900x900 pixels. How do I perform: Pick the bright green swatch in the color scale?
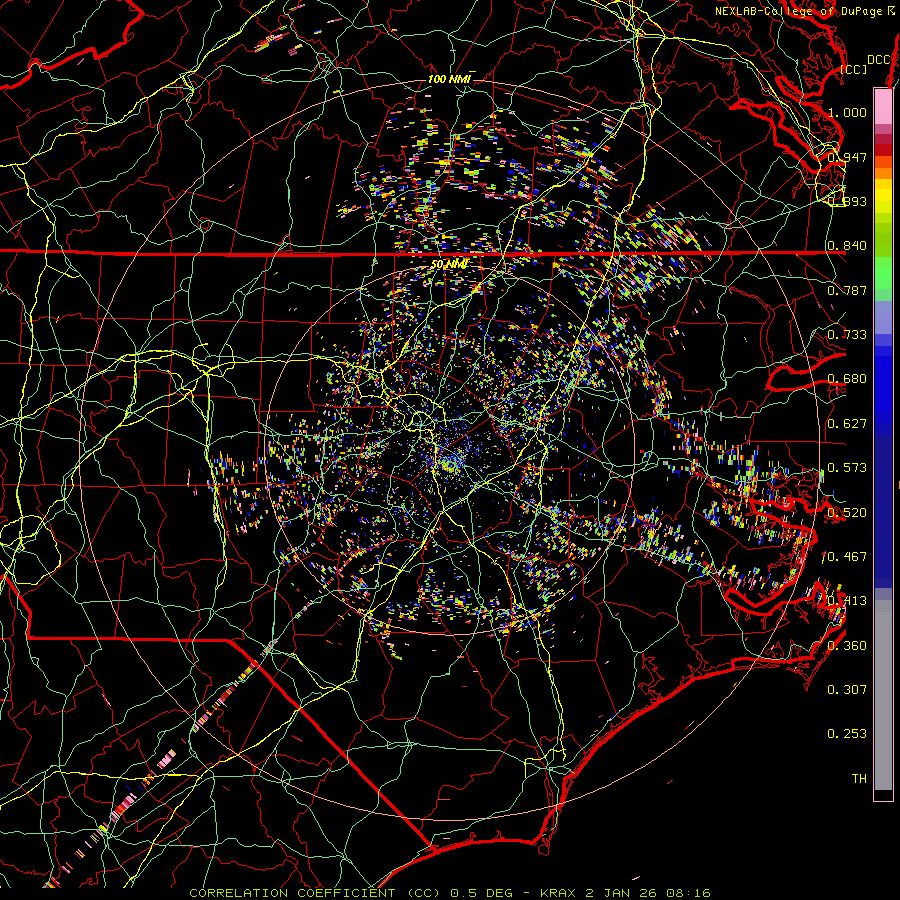tap(883, 273)
